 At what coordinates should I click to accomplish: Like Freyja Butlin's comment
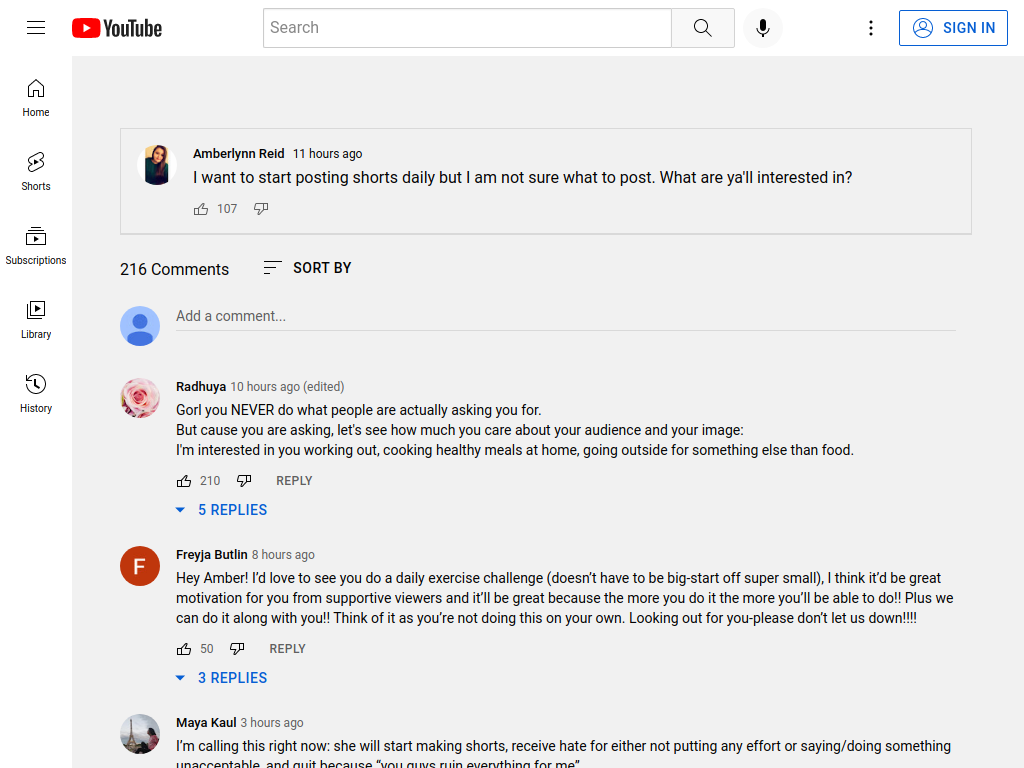(x=184, y=648)
